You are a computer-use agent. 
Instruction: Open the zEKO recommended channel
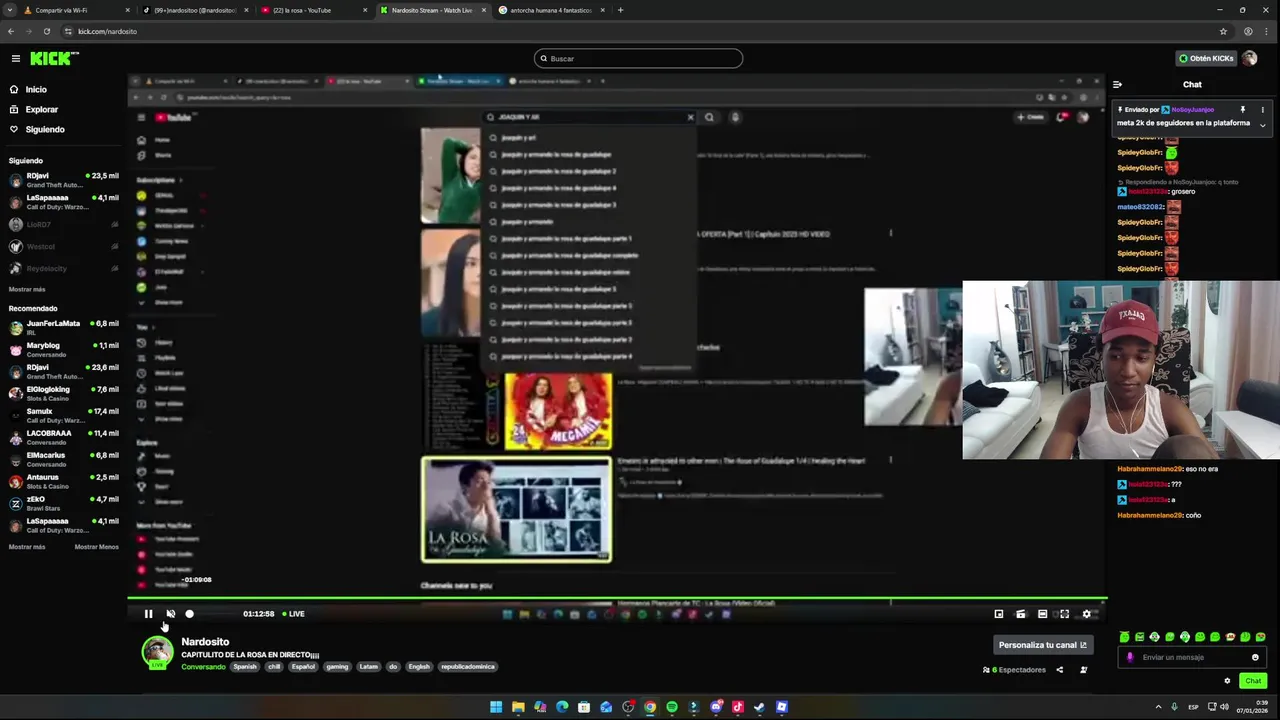63,503
